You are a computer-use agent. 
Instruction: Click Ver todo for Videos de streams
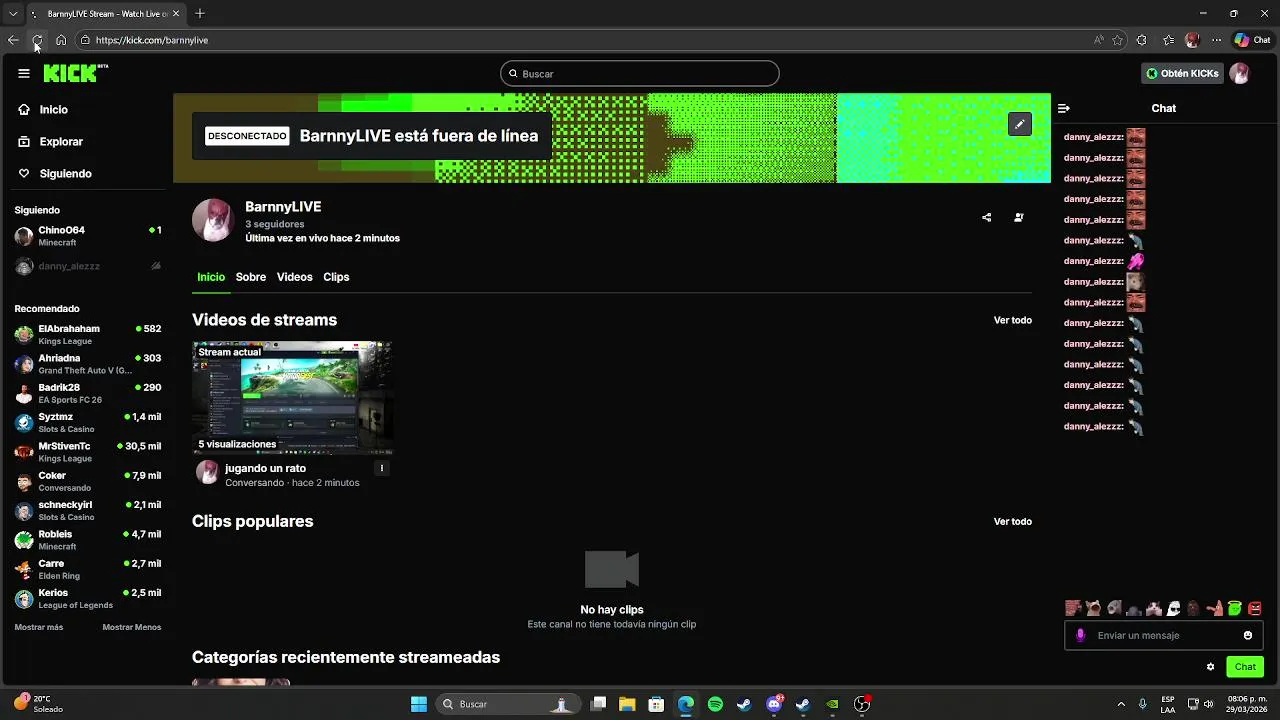[1012, 320]
